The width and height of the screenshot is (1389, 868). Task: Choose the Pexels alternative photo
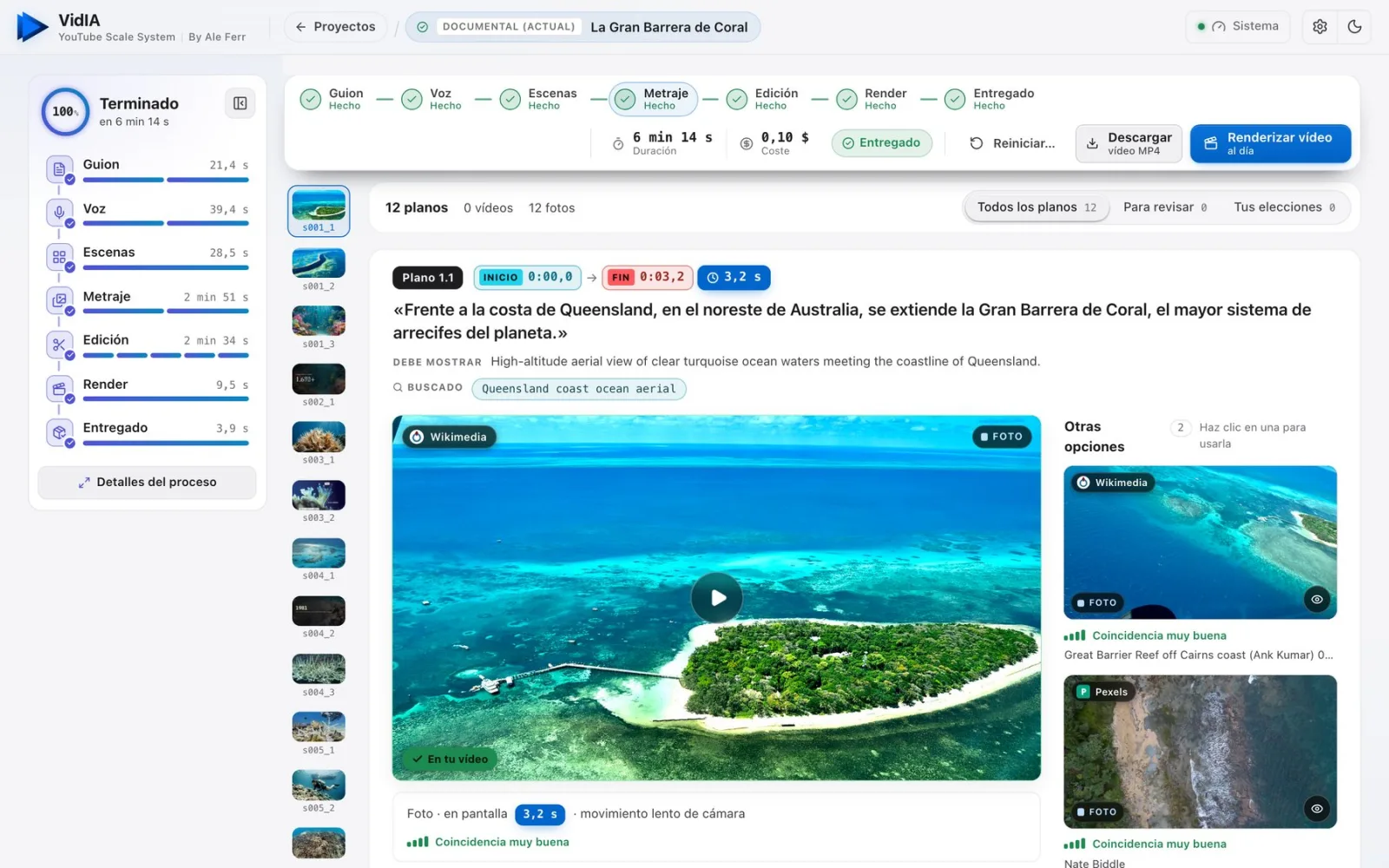(1200, 752)
